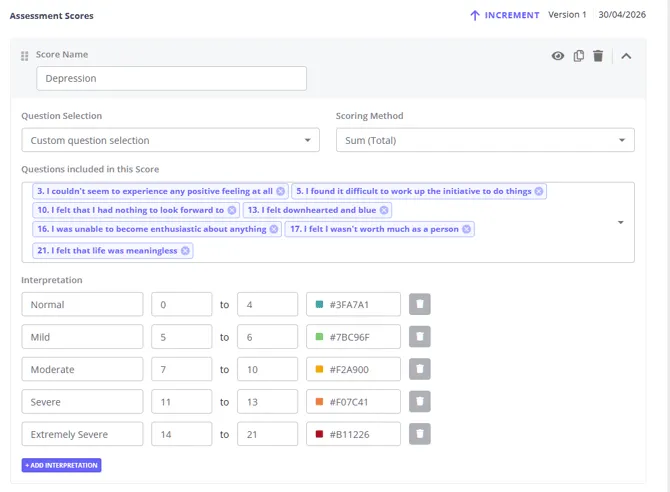
Task: Click the Moderate interpretation label field
Action: [x=82, y=369]
